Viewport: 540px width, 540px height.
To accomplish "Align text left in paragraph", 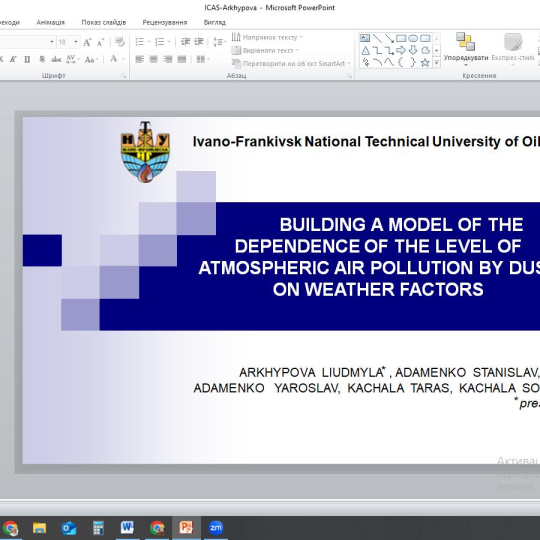I will (139, 59).
